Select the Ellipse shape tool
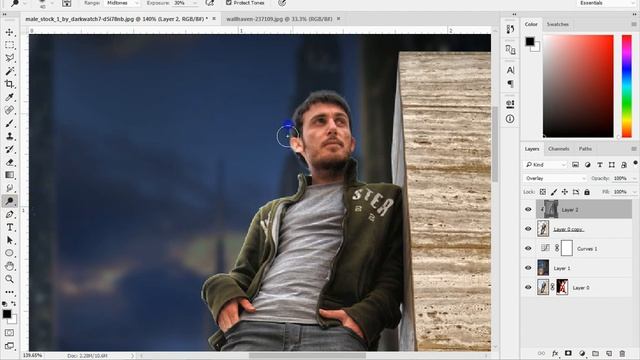Screen dimensions: 640x360 point(9,253)
